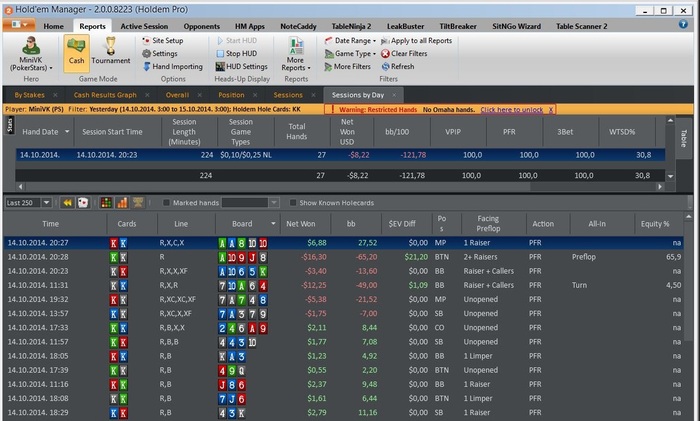Select the hand at 14.10.2014. 11:31
This screenshot has width=700, height=421.
(x=343, y=285)
